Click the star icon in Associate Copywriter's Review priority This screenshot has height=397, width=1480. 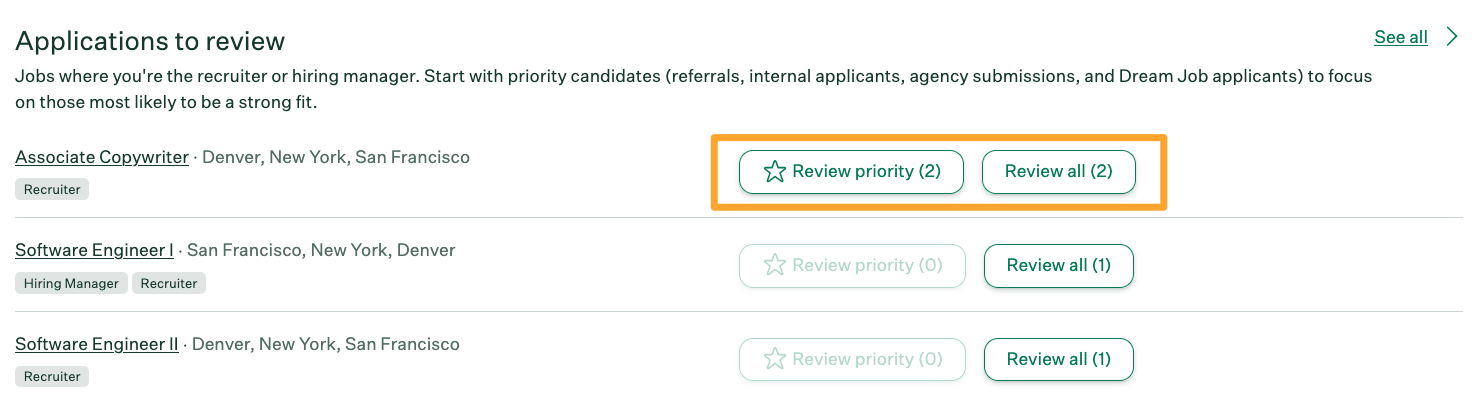[x=774, y=172]
